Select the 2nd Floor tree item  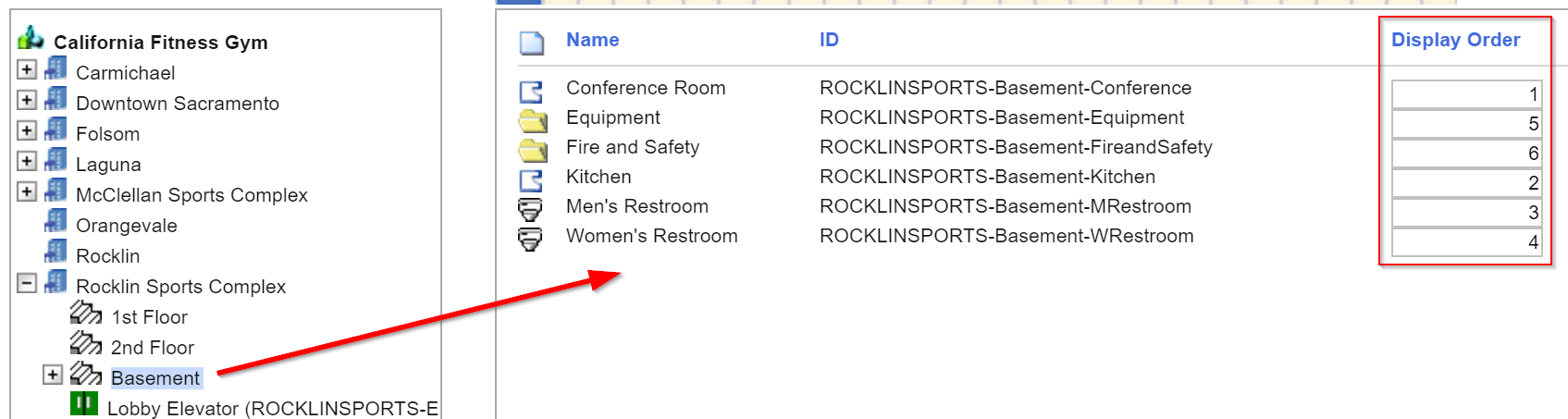153,348
